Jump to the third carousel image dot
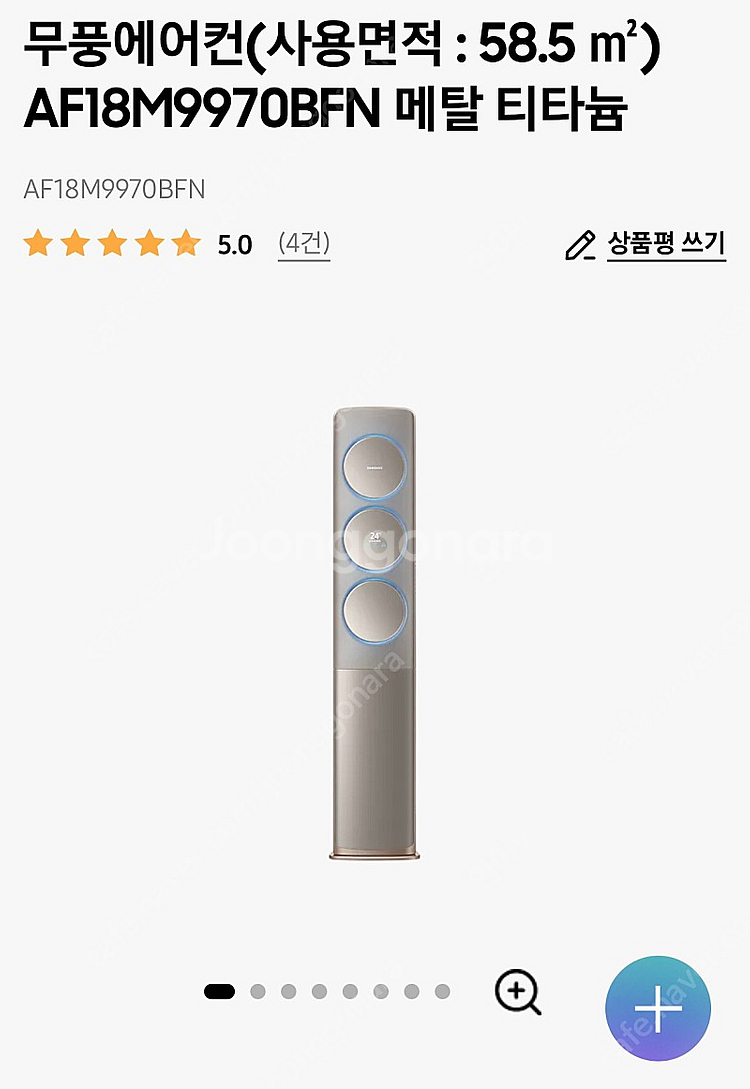This screenshot has height=1089, width=750. 289,992
